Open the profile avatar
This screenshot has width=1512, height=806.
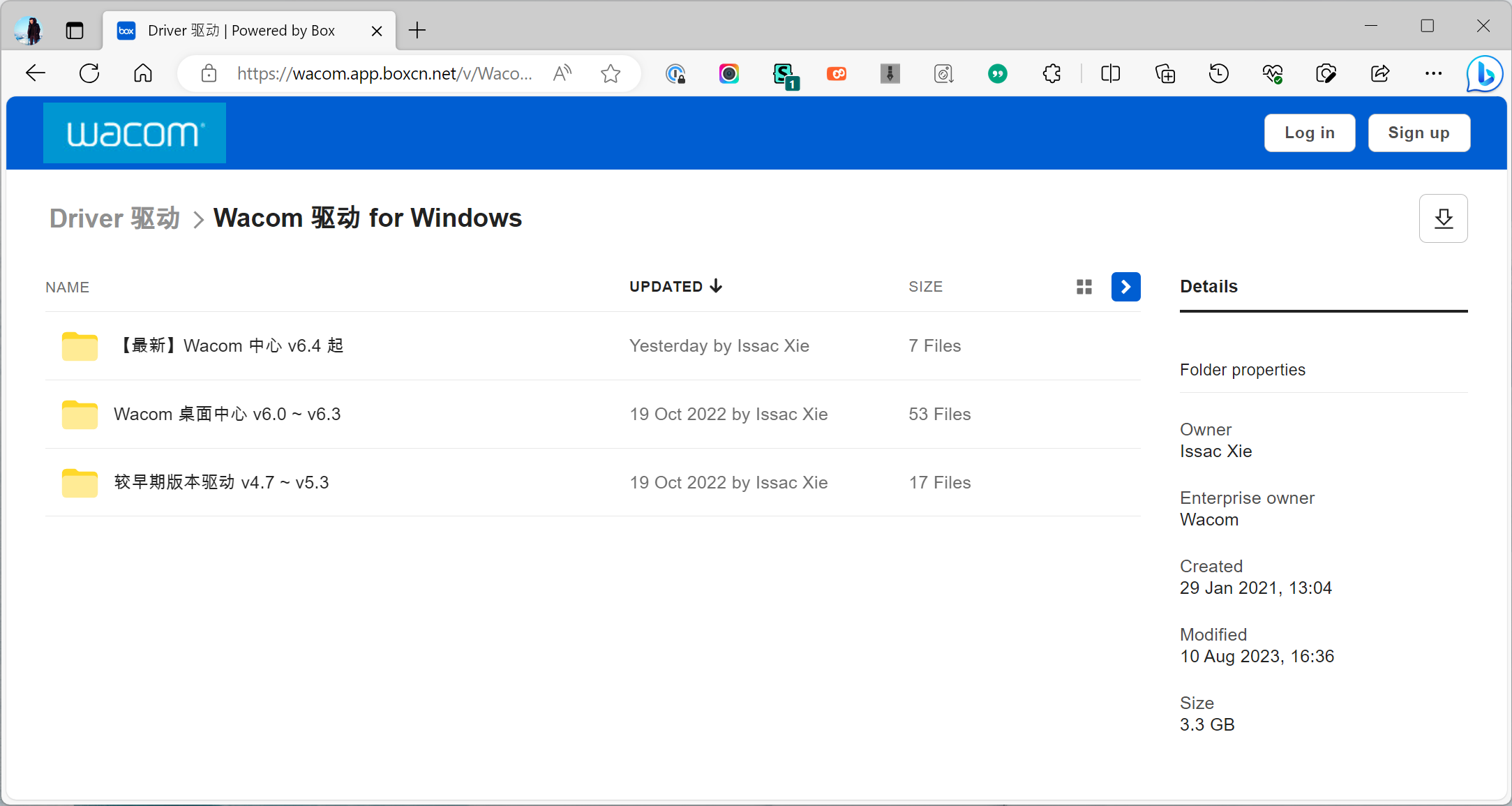29,31
